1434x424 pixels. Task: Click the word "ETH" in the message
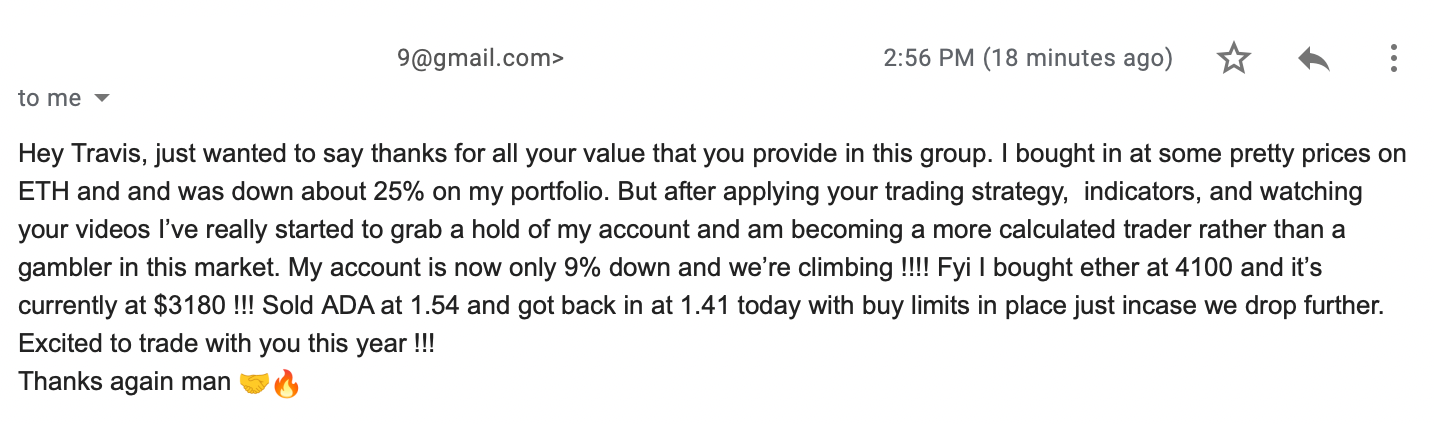point(39,192)
